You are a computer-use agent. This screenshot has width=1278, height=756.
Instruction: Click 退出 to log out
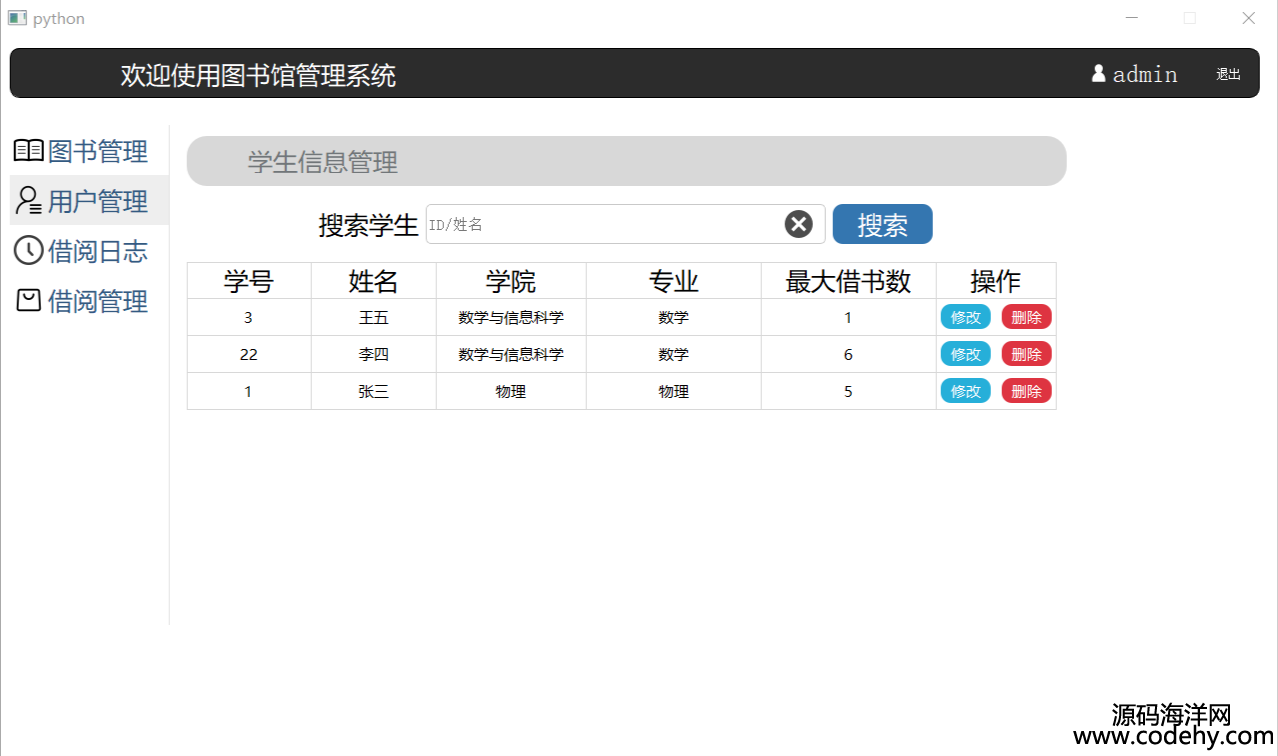pyautogui.click(x=1228, y=75)
